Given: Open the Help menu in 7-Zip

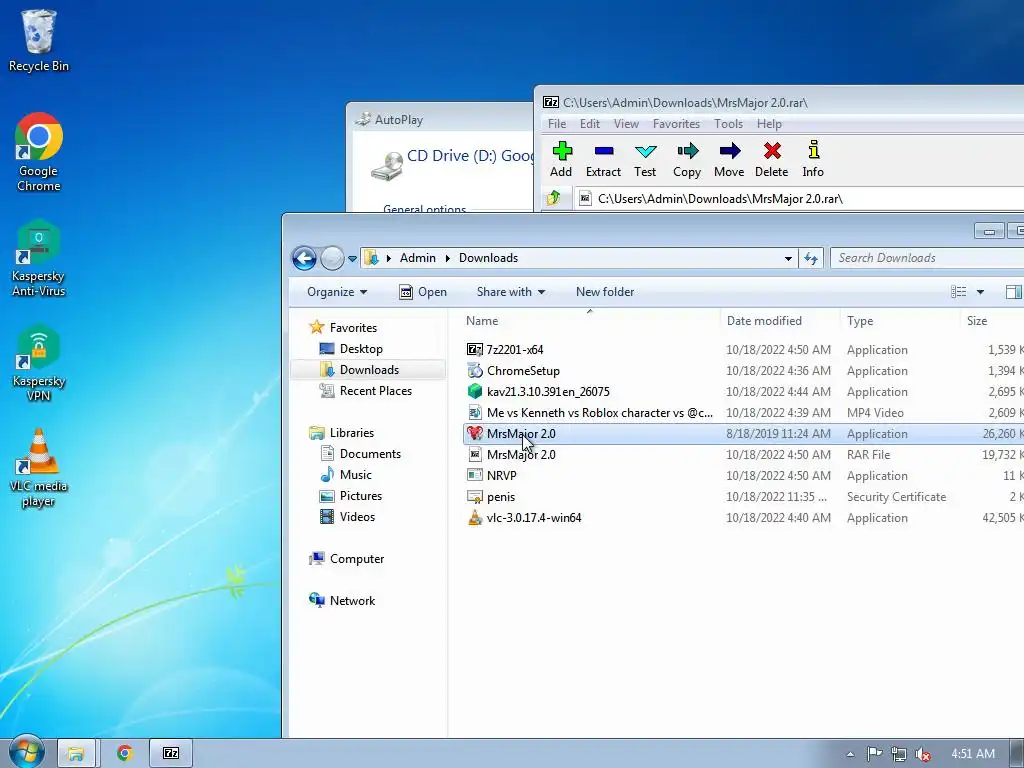Looking at the screenshot, I should [x=769, y=123].
